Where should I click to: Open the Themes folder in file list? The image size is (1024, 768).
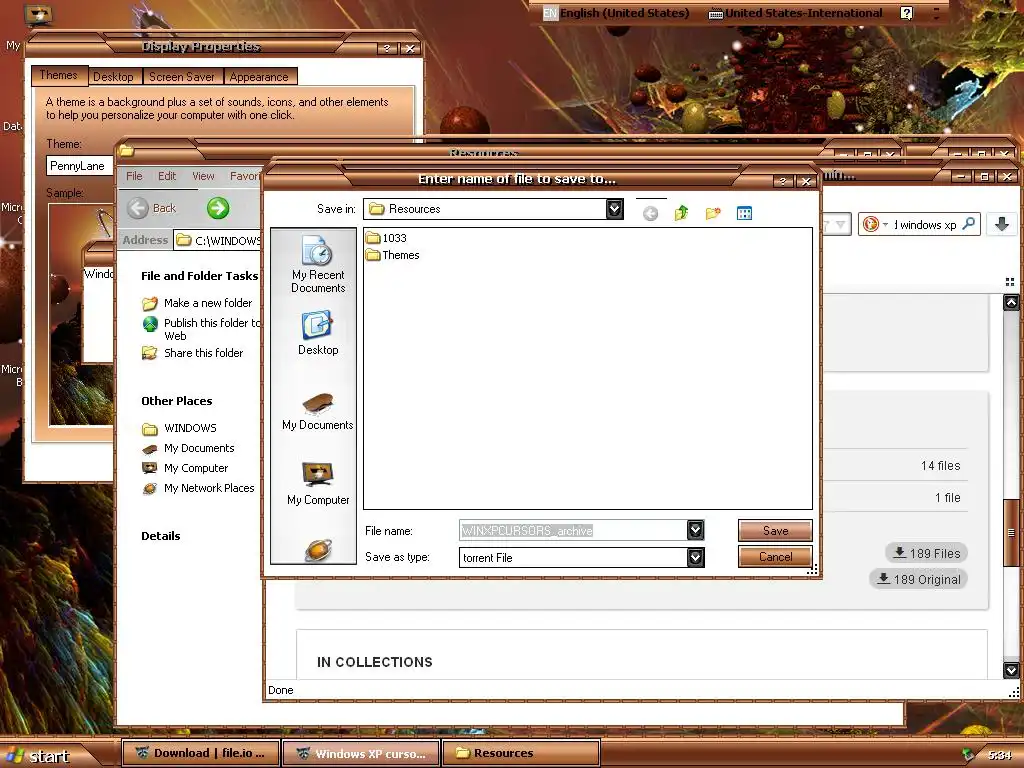point(392,255)
